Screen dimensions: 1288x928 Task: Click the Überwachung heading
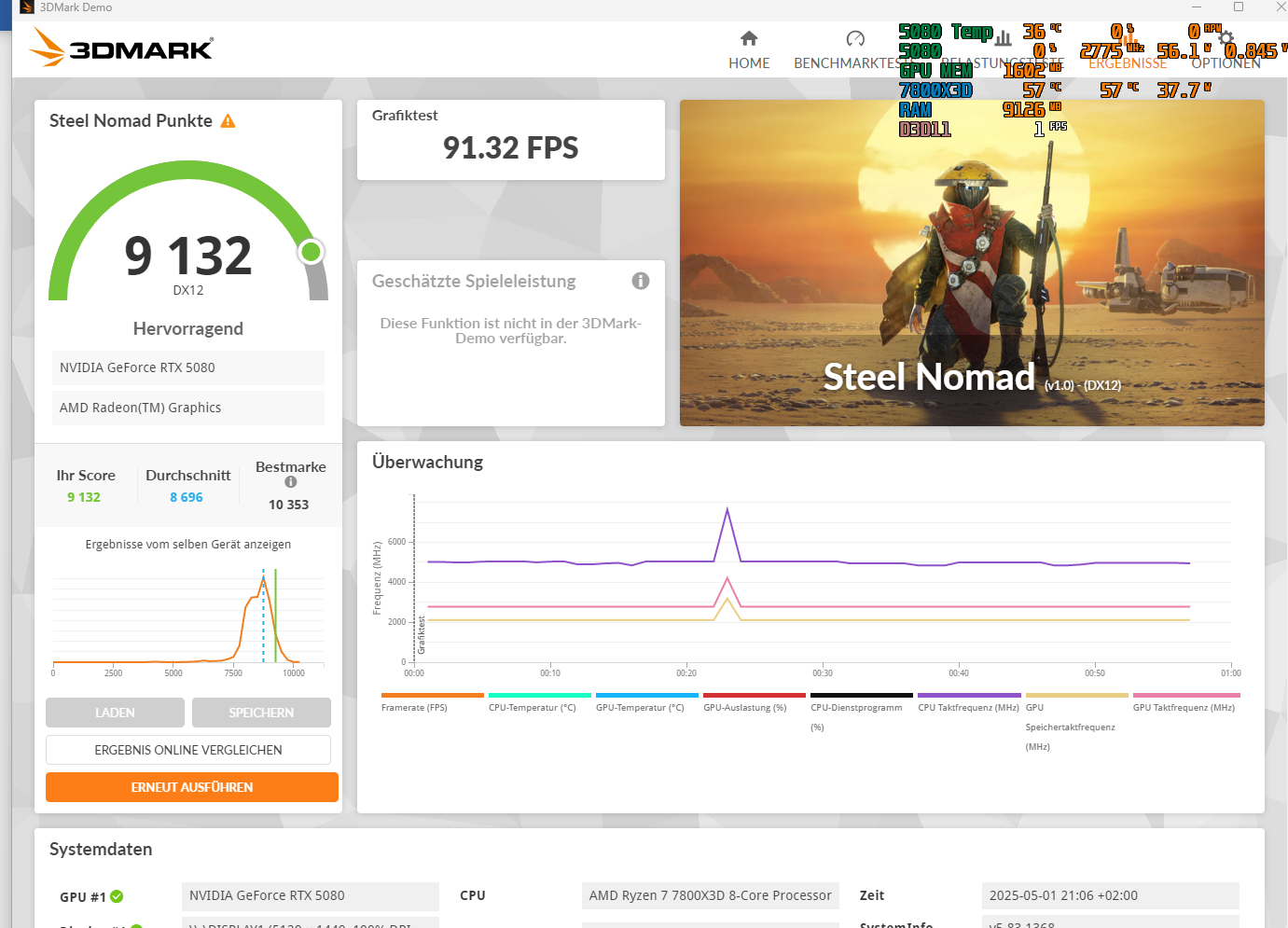pos(427,463)
